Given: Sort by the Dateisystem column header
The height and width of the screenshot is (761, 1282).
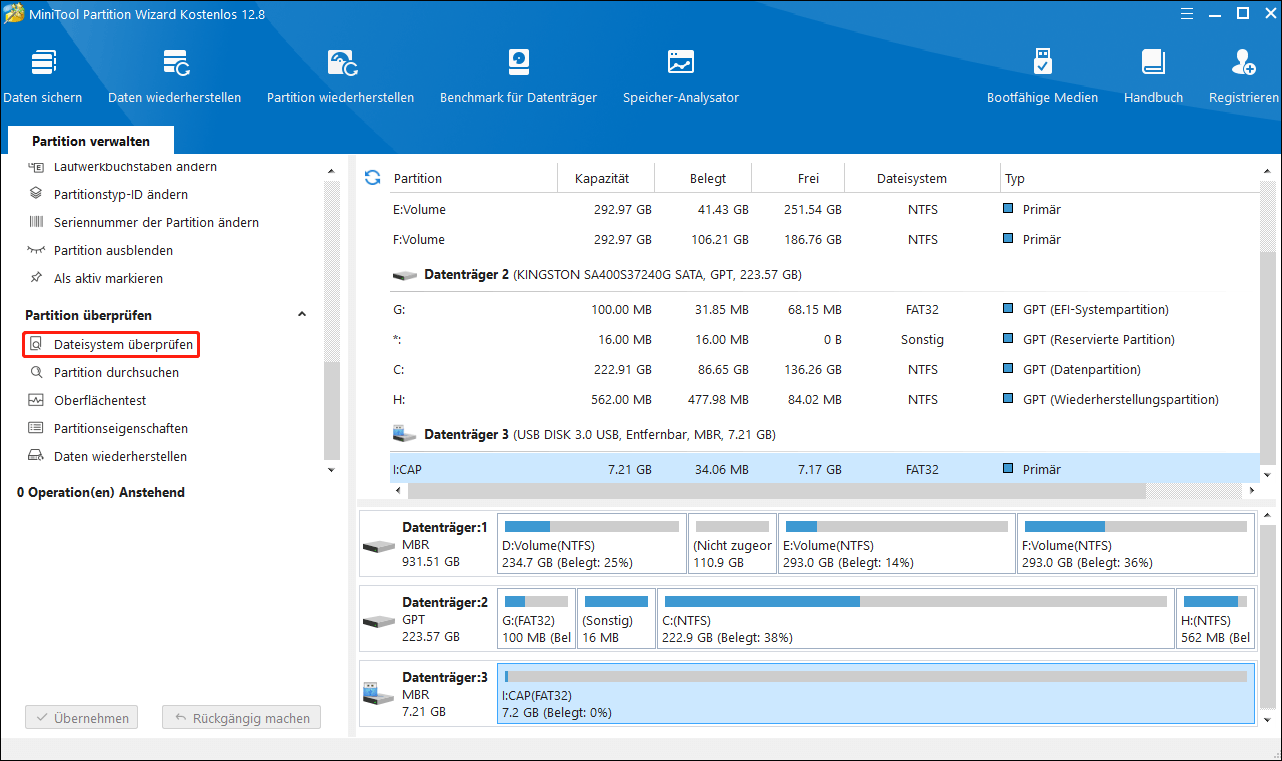Looking at the screenshot, I should click(x=912, y=178).
